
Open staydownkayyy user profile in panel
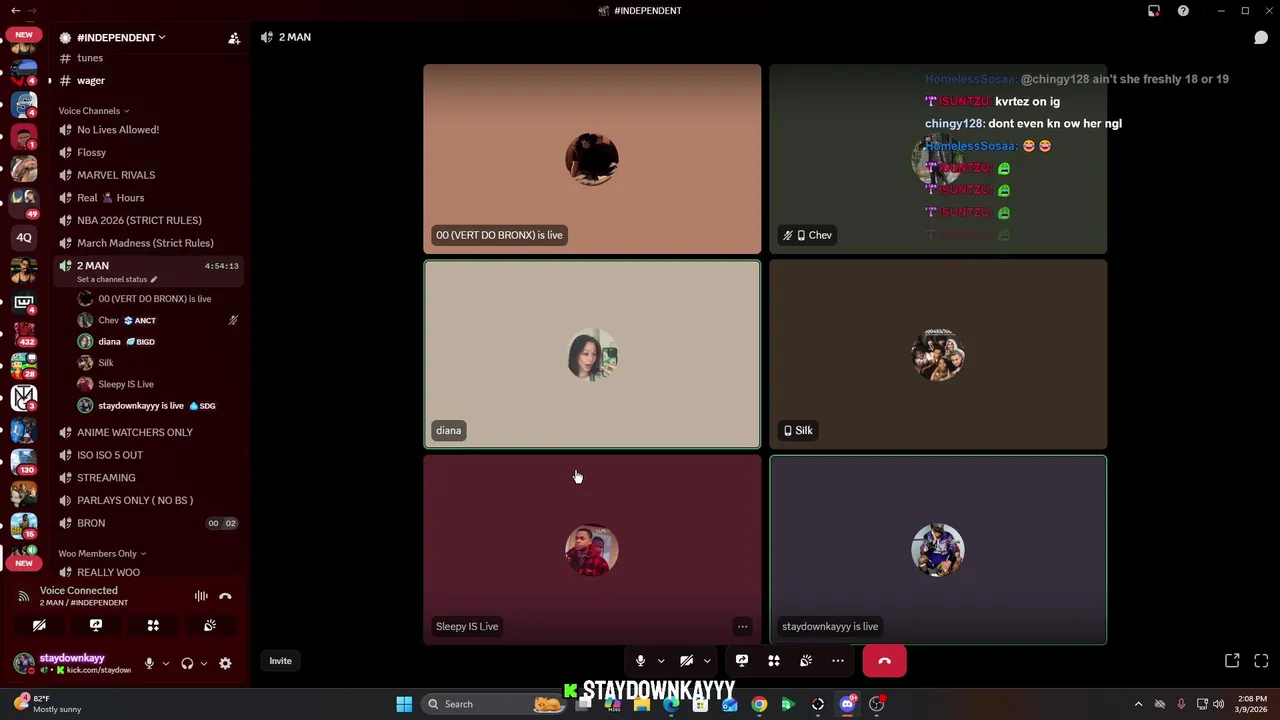(73, 663)
